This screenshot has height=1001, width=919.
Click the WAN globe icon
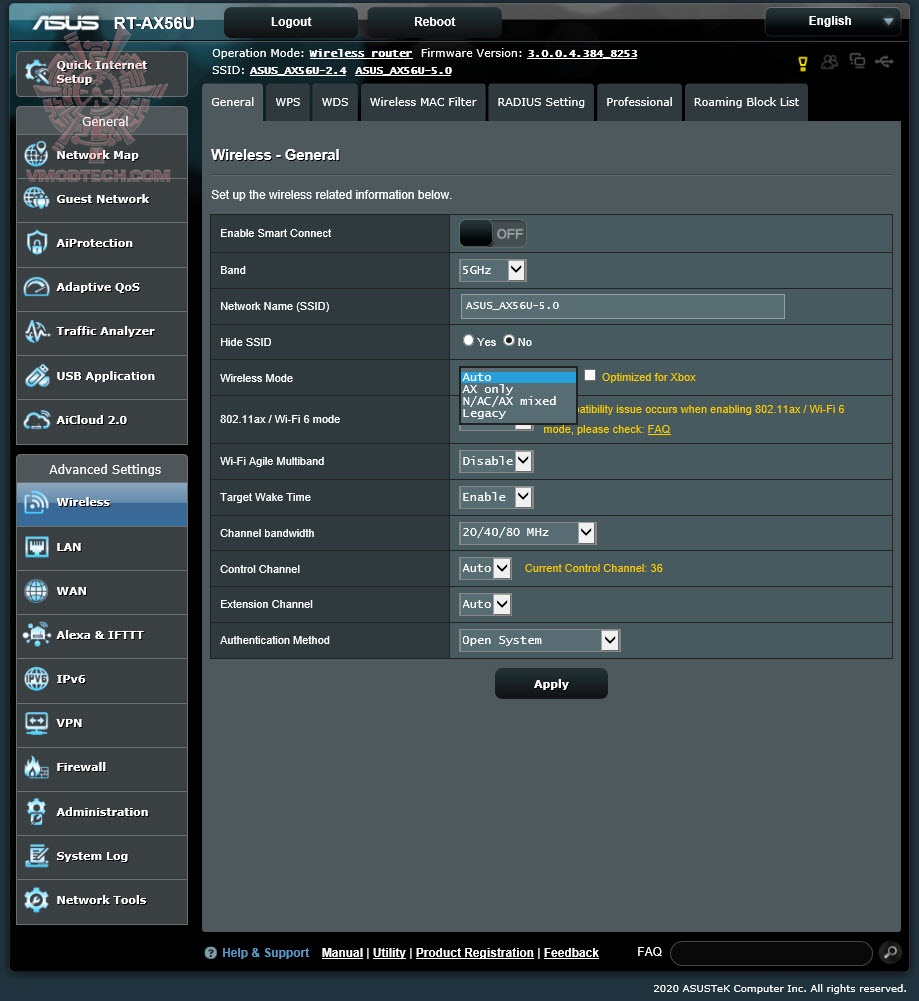pyautogui.click(x=36, y=591)
